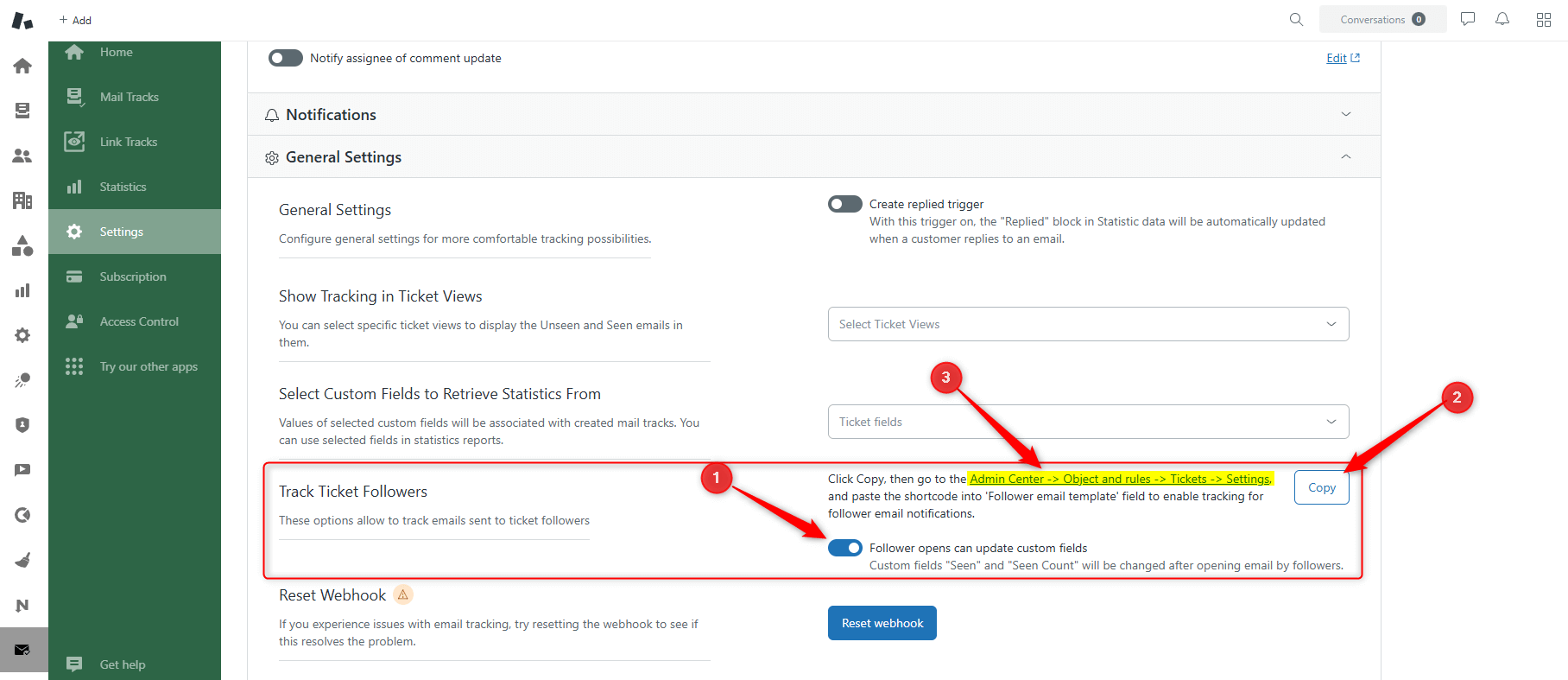Open Mail Tracks in sidebar menu
This screenshot has width=1568, height=680.
(x=130, y=97)
